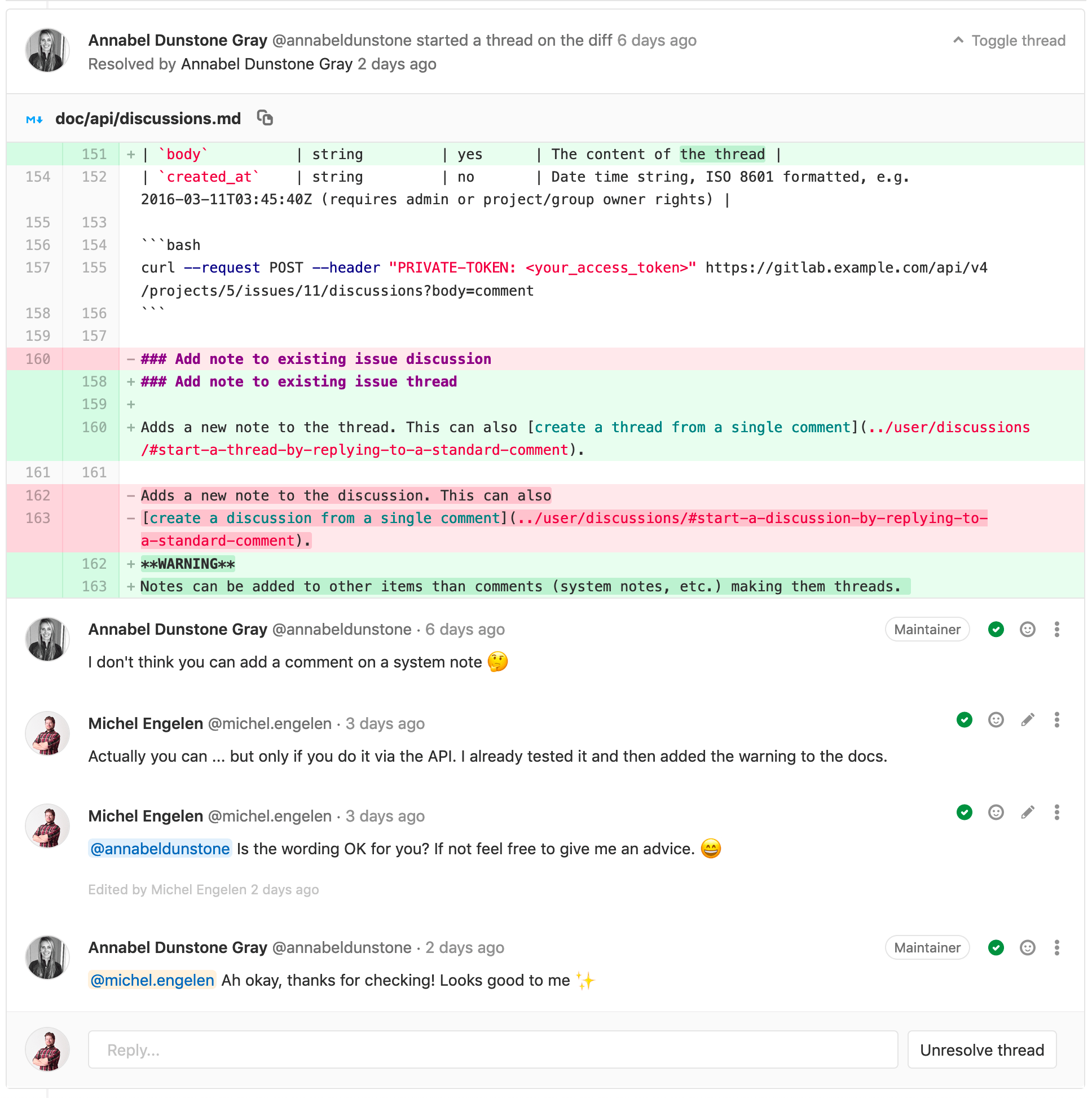This screenshot has height=1098, width=1092.
Task: Open more actions on Annabel's 'Looks good' comment
Action: (1057, 948)
